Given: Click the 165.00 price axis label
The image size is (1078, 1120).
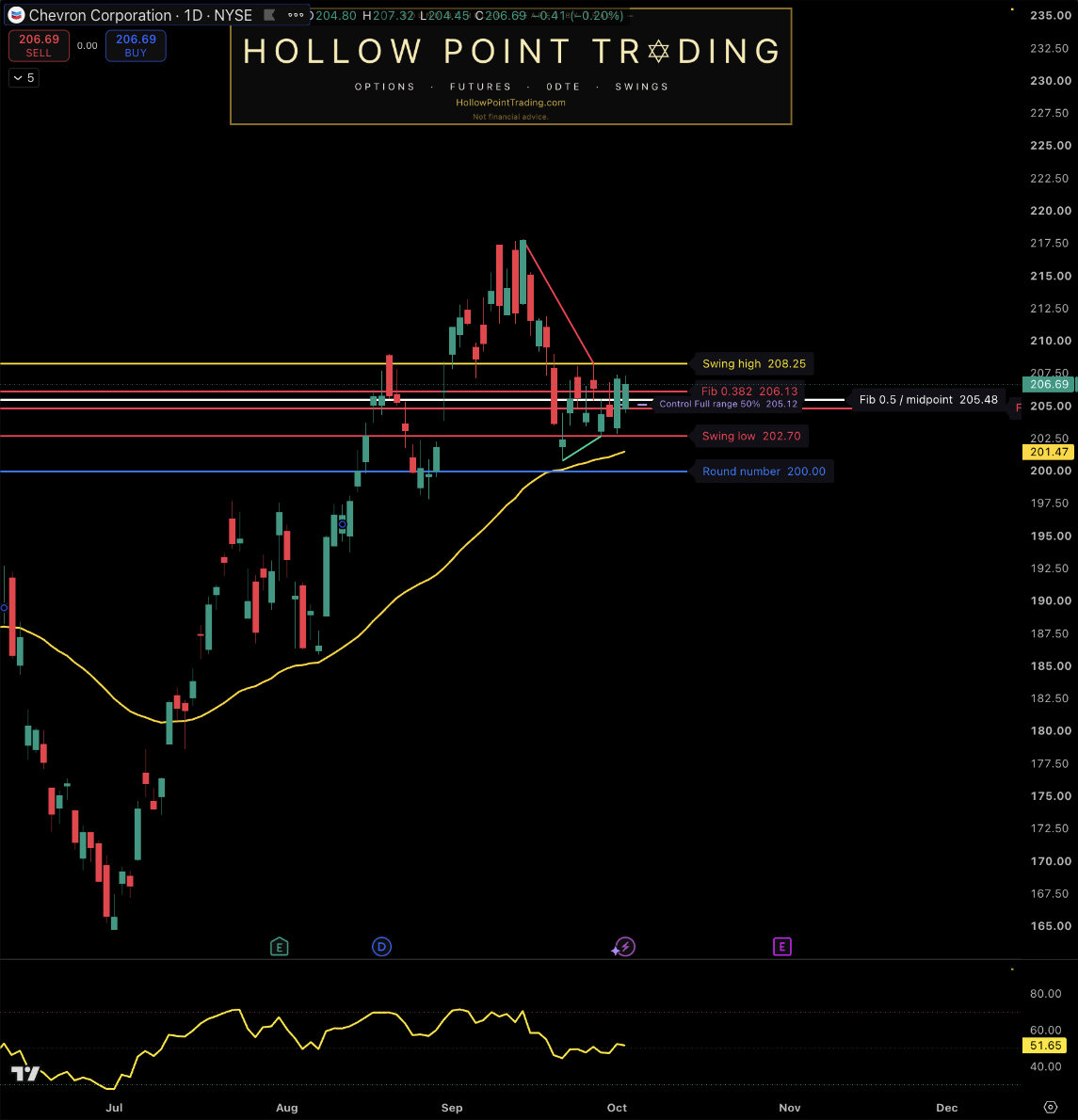Looking at the screenshot, I should 1050,926.
